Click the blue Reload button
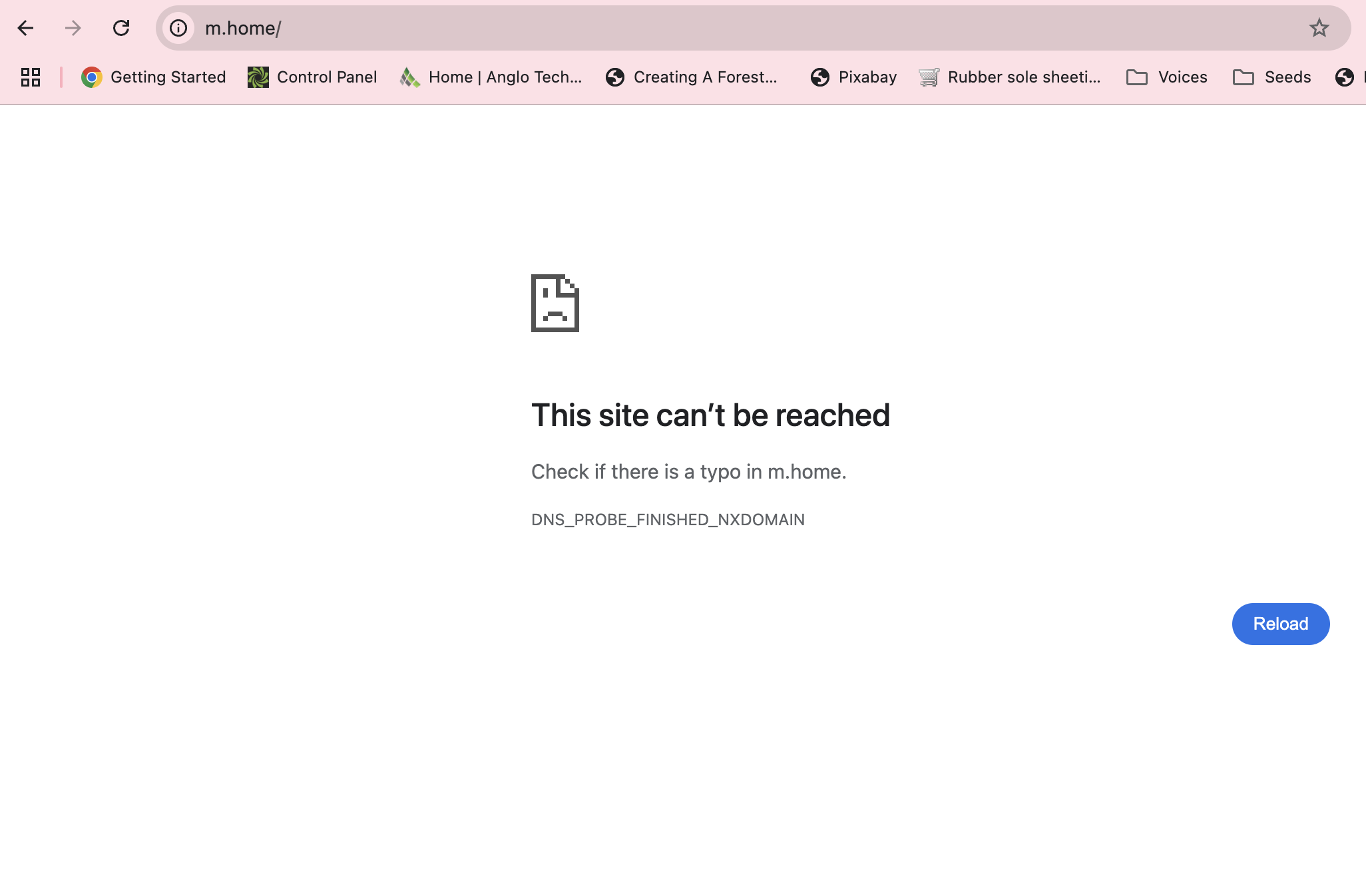This screenshot has width=1366, height=896. click(x=1280, y=624)
